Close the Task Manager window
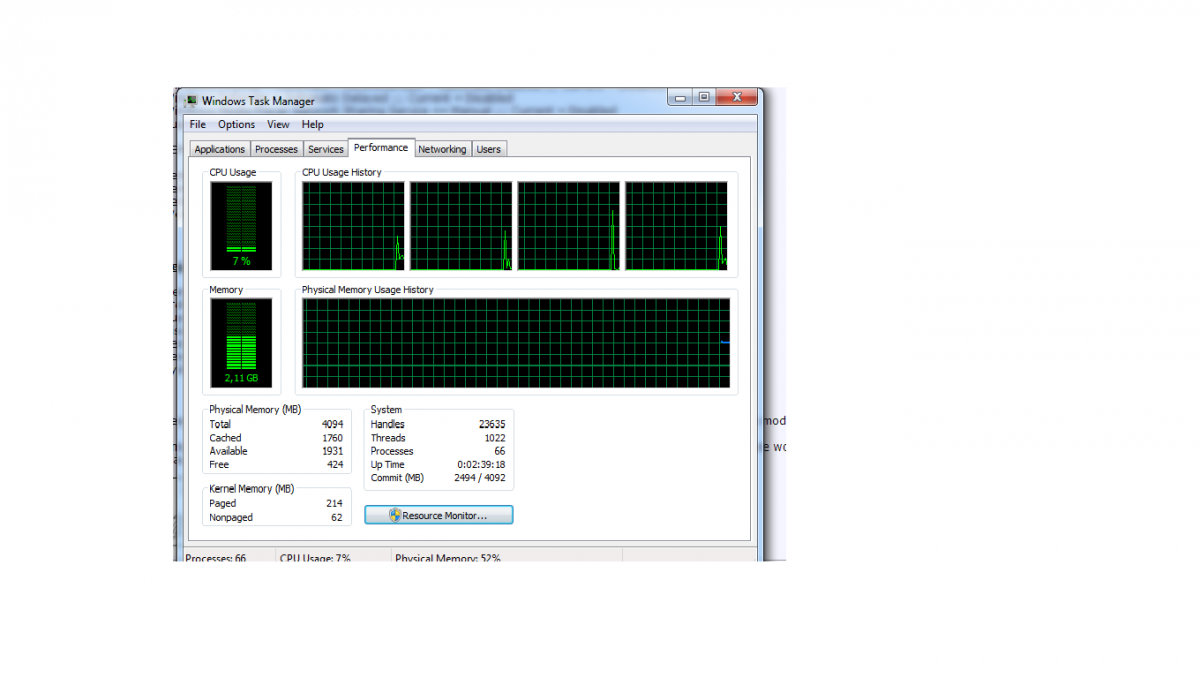The image size is (1200, 678). (737, 97)
